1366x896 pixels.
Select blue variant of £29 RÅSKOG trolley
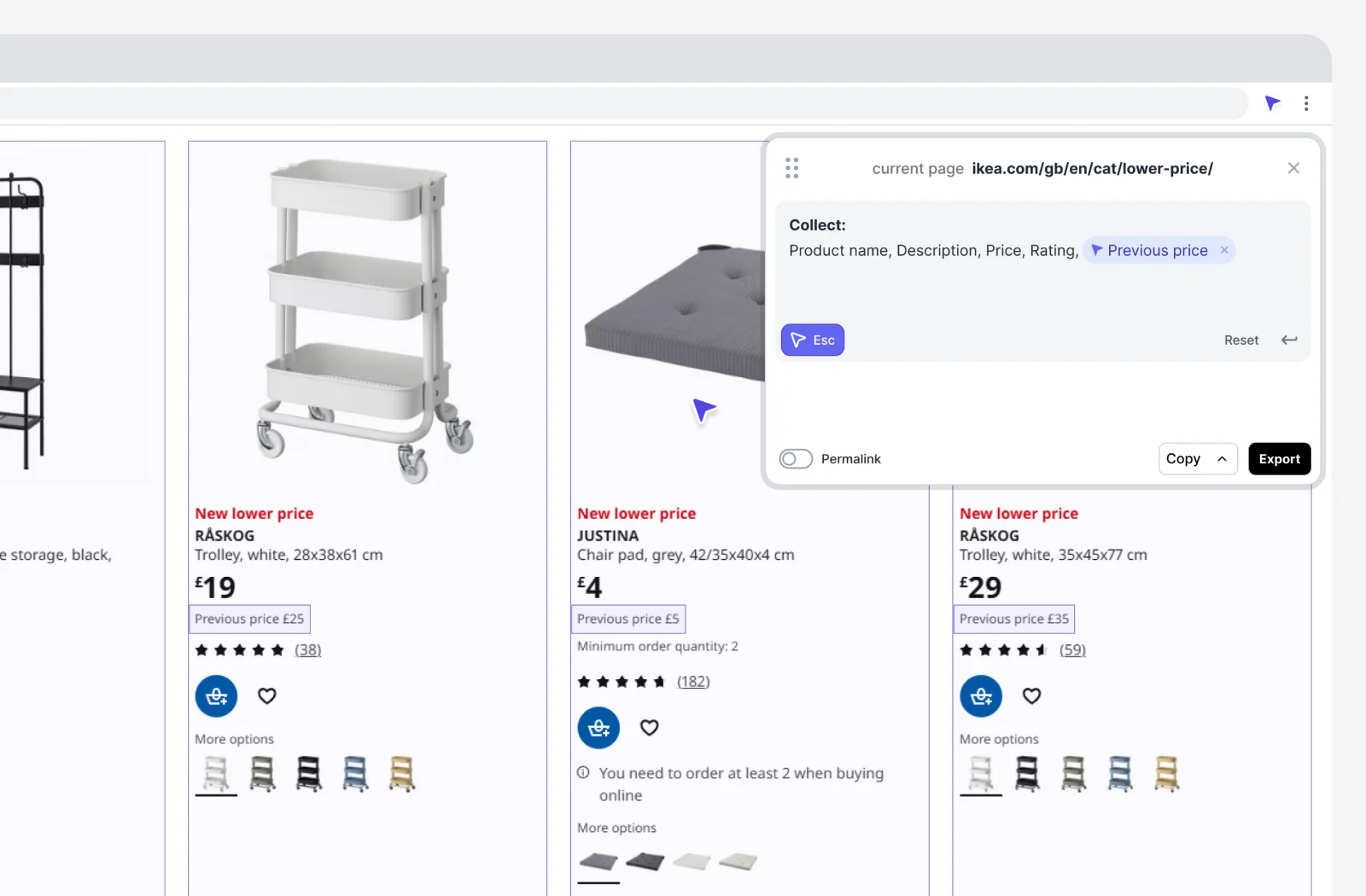(1120, 774)
